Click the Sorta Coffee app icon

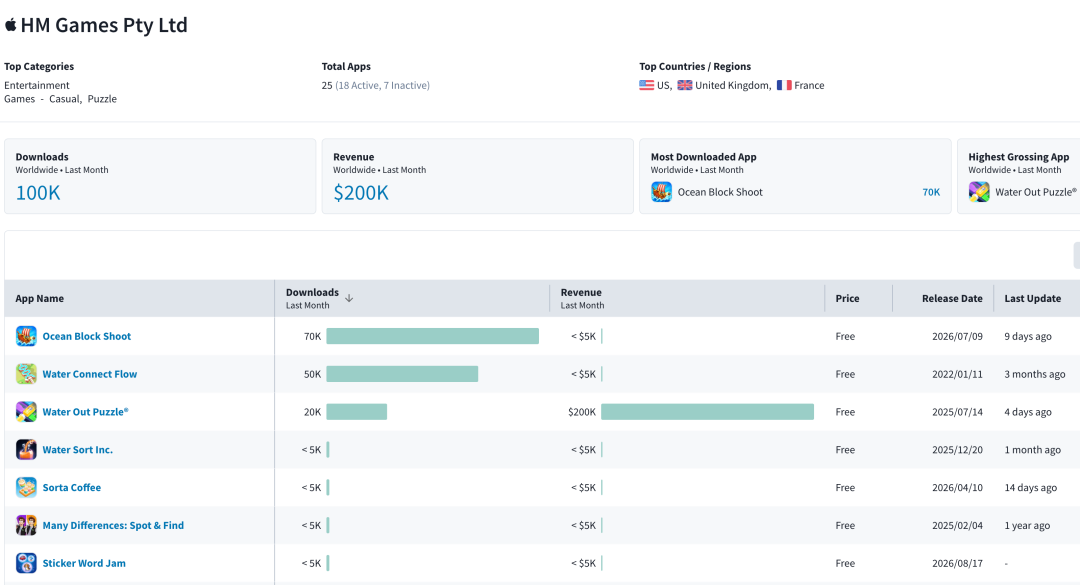click(26, 488)
